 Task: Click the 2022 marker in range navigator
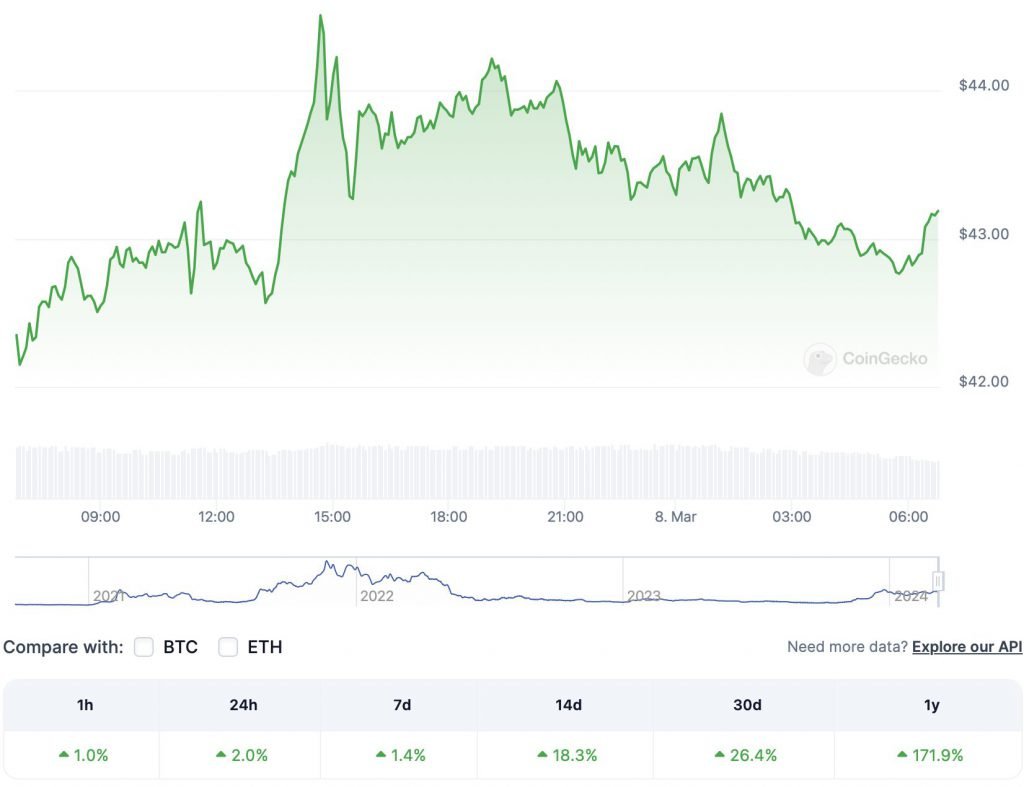point(377,596)
